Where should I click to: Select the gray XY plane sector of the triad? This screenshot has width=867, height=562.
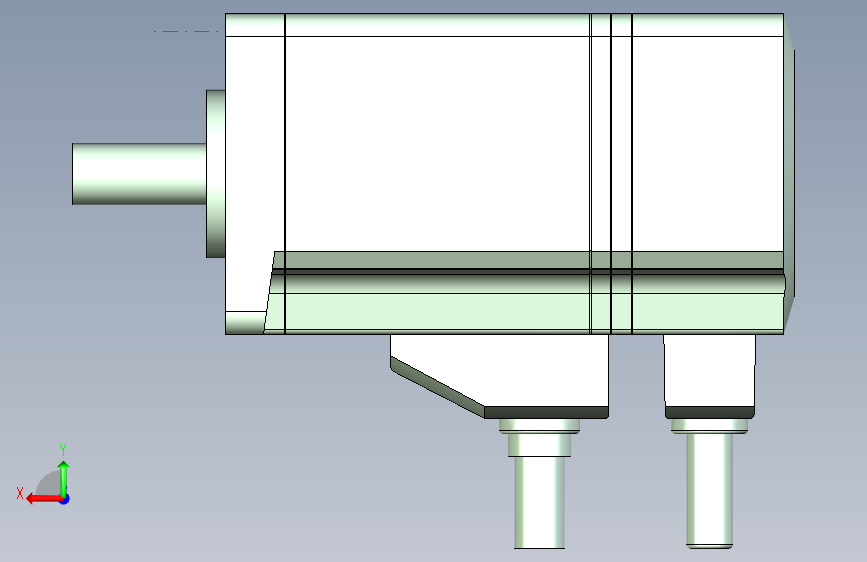pos(49,483)
